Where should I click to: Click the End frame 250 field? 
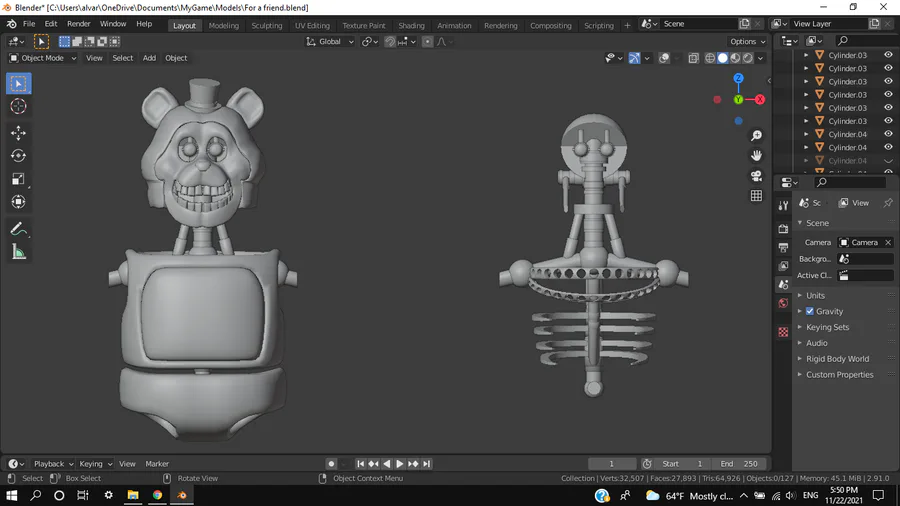pyautogui.click(x=739, y=464)
